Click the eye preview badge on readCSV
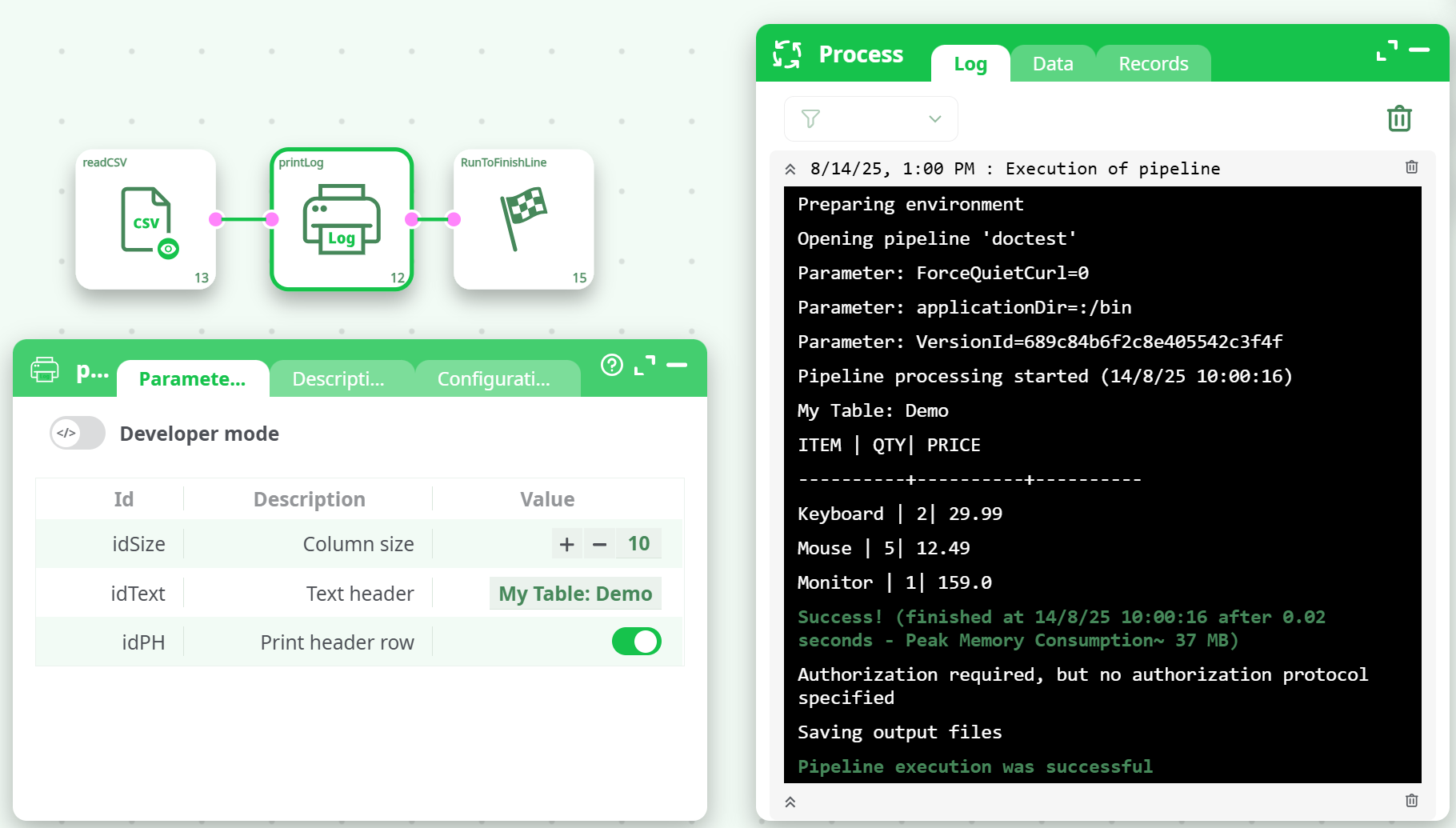Screen dimensions: 1456x828 [x=168, y=249]
